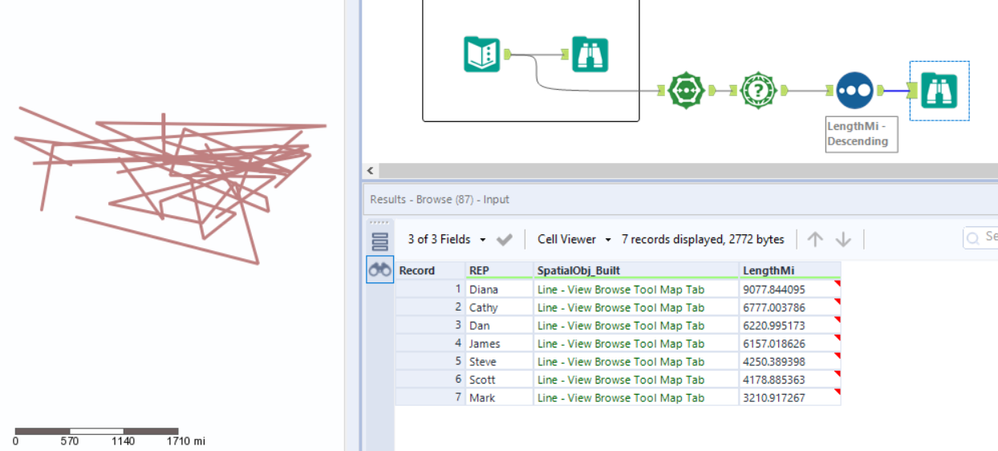
Task: Click the Results panel drag handle dots
Action: (x=379, y=223)
